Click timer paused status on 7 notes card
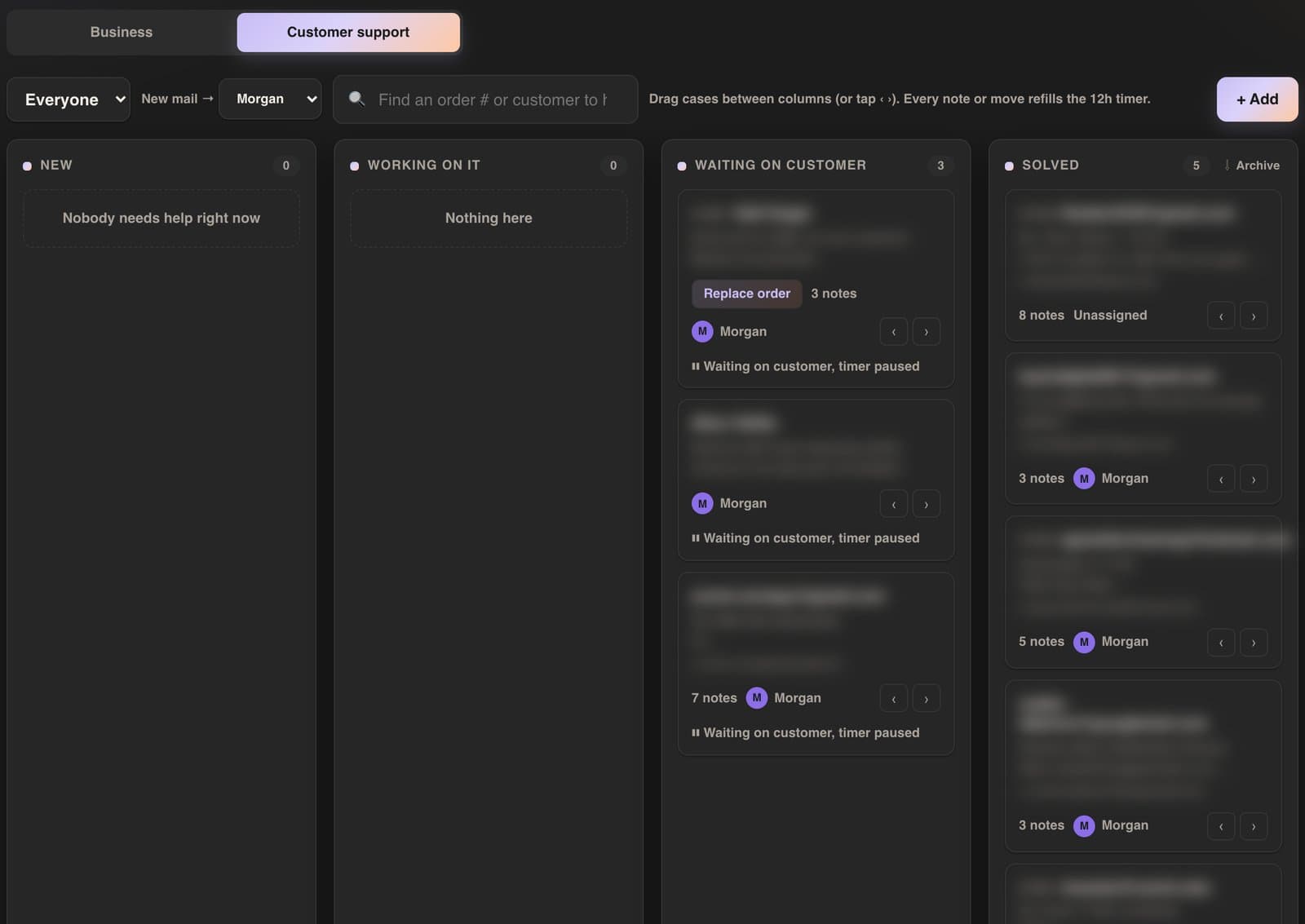 click(805, 733)
